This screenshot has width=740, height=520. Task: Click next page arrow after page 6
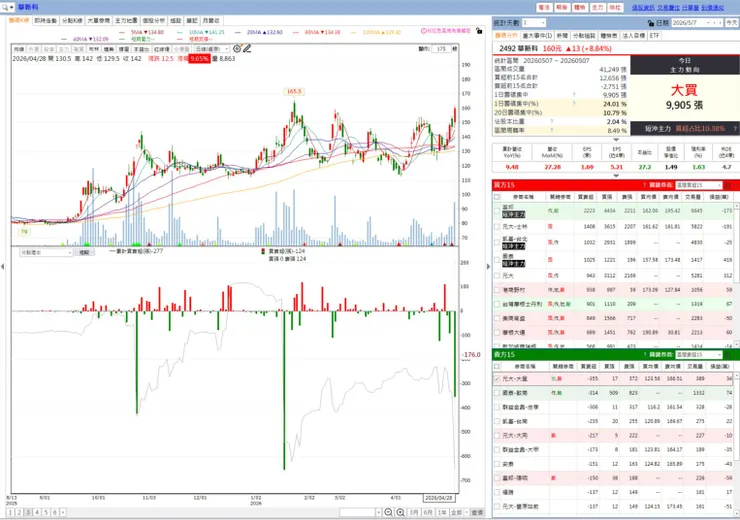(x=63, y=512)
